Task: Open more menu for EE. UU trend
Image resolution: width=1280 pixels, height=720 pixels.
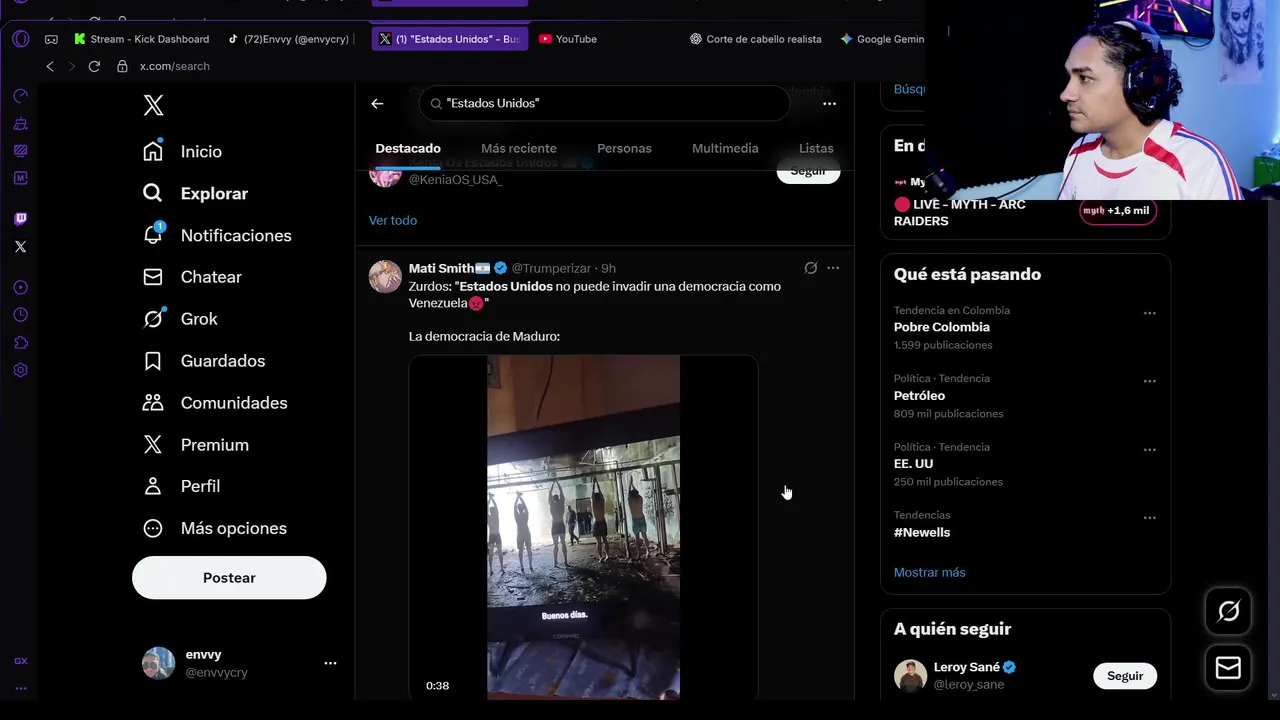Action: [x=1150, y=450]
